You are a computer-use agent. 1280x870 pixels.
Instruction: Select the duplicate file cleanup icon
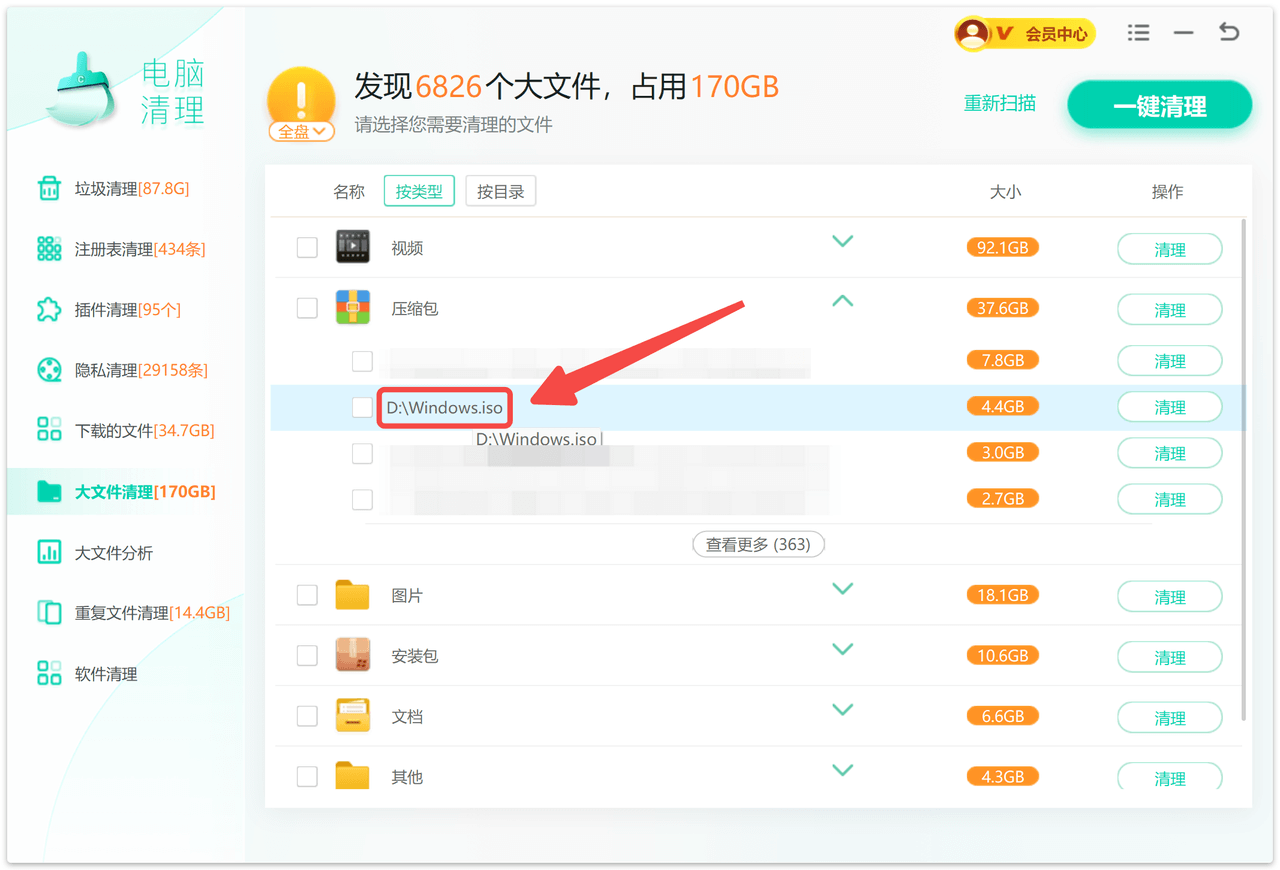49,613
